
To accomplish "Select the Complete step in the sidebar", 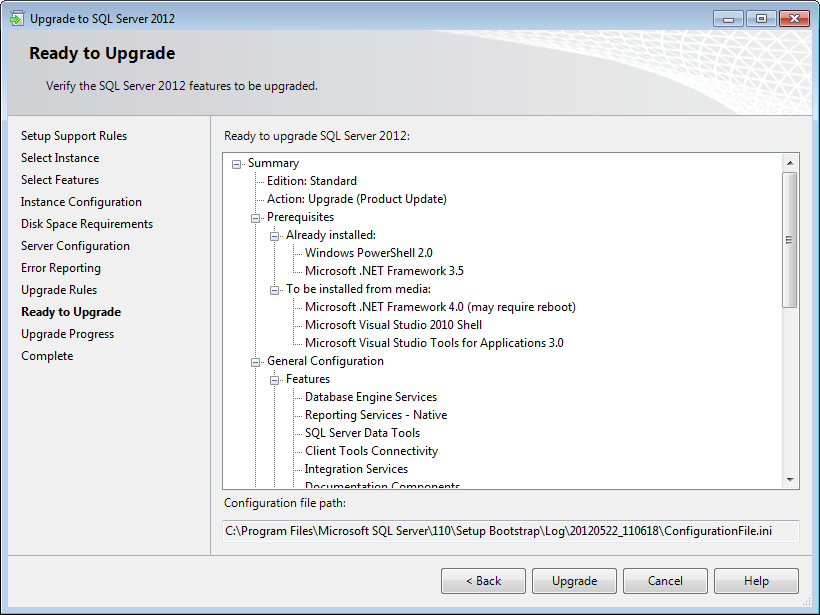I will (47, 356).
